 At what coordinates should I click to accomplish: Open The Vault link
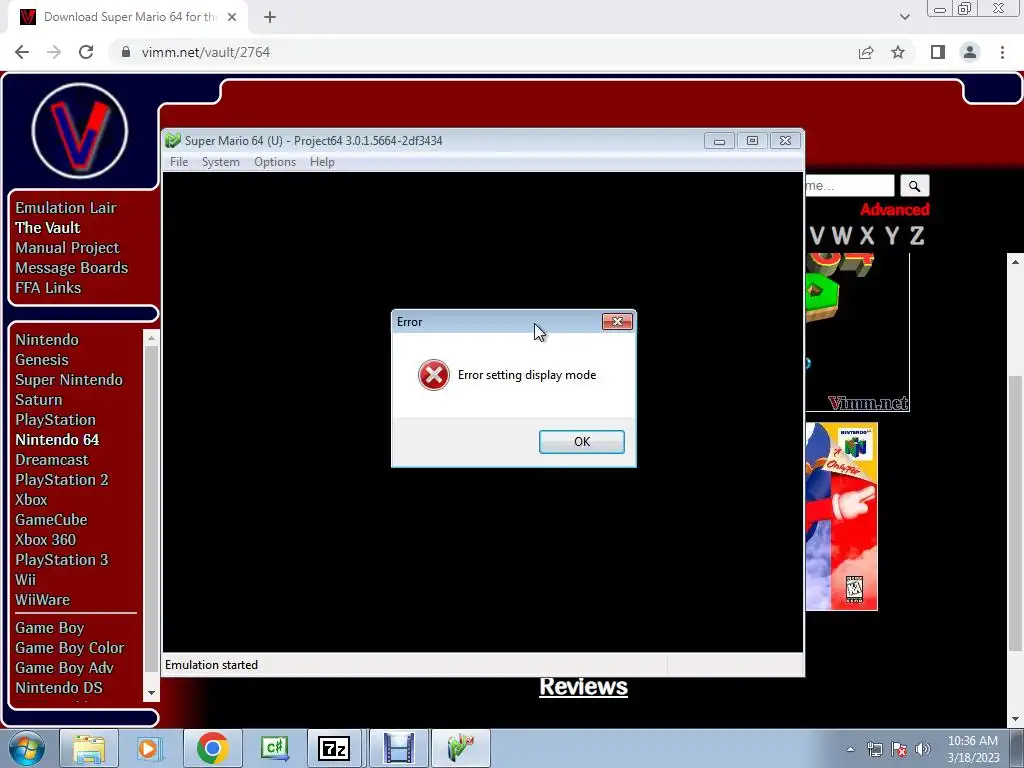48,228
